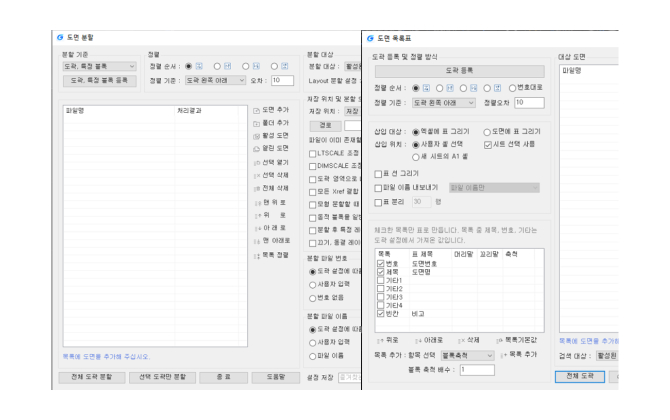Image resolution: width=670 pixels, height=420 pixels.
Task: Uncheck the 빈칸 row checkbox
Action: point(380,313)
